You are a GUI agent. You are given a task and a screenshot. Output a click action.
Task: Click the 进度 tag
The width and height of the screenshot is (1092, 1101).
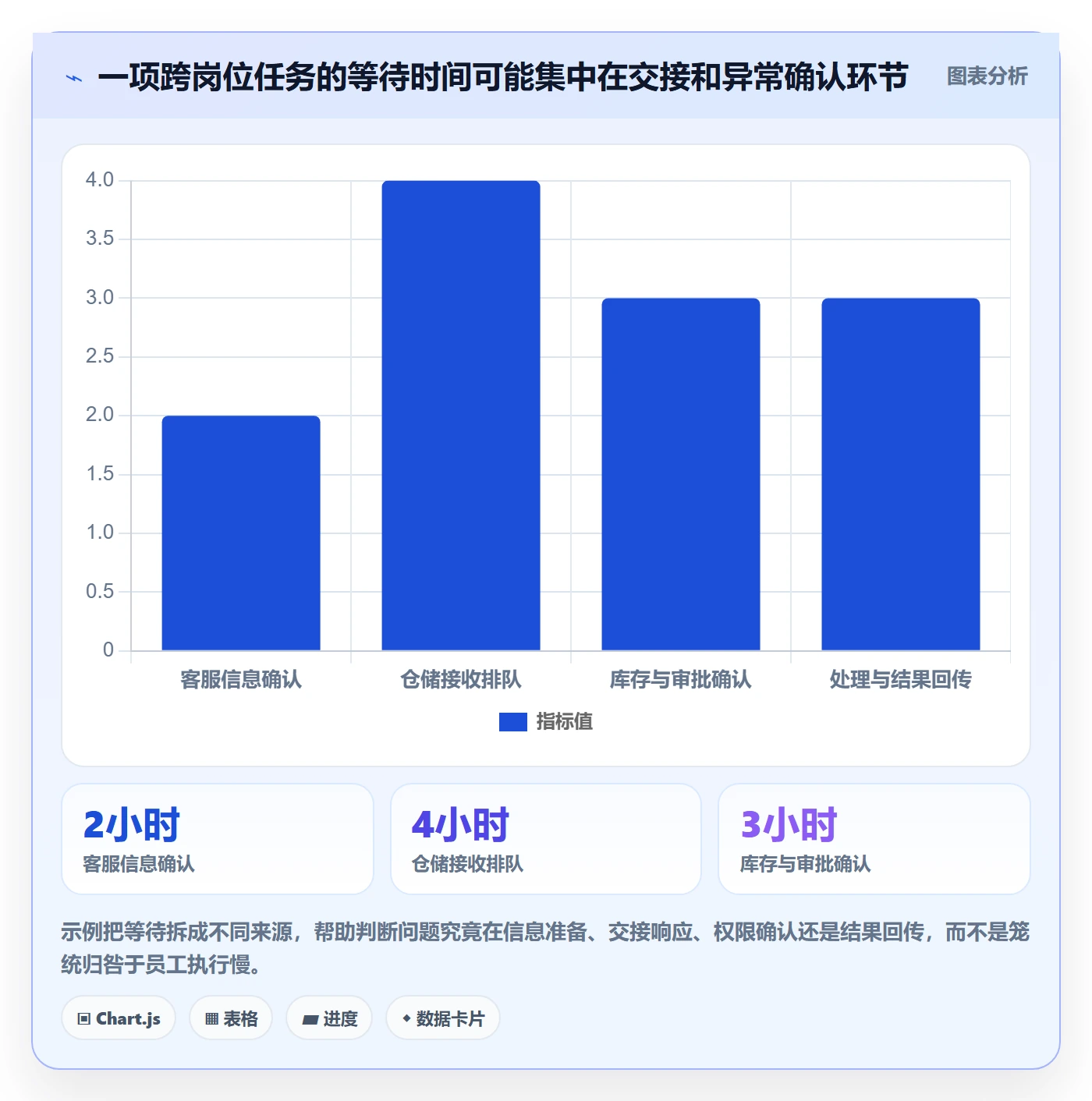(329, 1018)
